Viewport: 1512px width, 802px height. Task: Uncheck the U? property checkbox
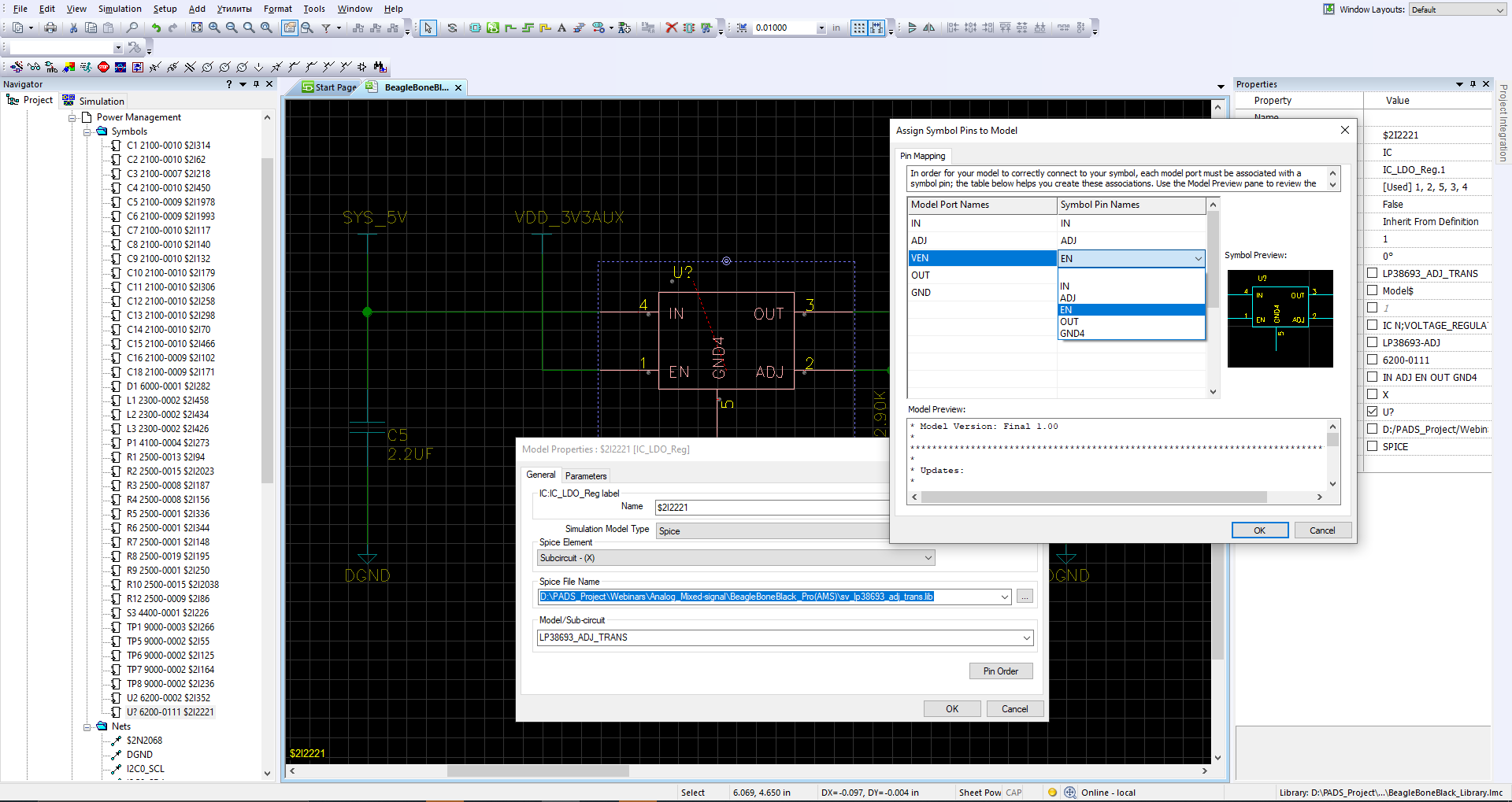coord(1373,412)
